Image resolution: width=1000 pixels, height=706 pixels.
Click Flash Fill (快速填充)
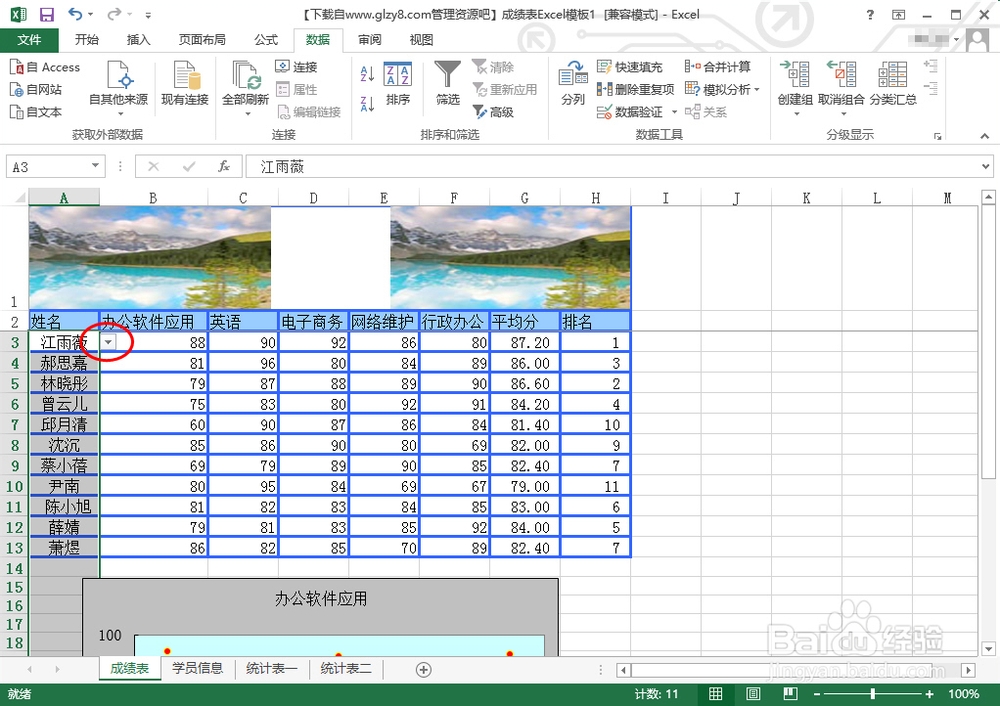click(x=629, y=66)
